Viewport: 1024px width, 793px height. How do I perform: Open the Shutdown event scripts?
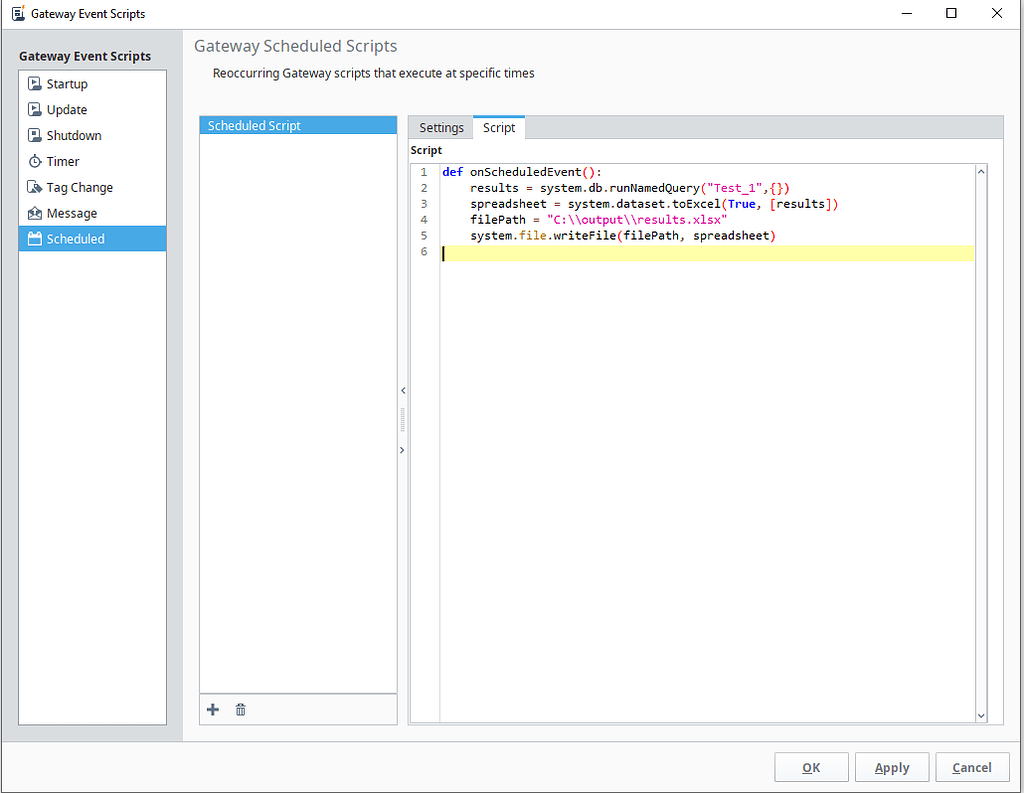[x=93, y=135]
